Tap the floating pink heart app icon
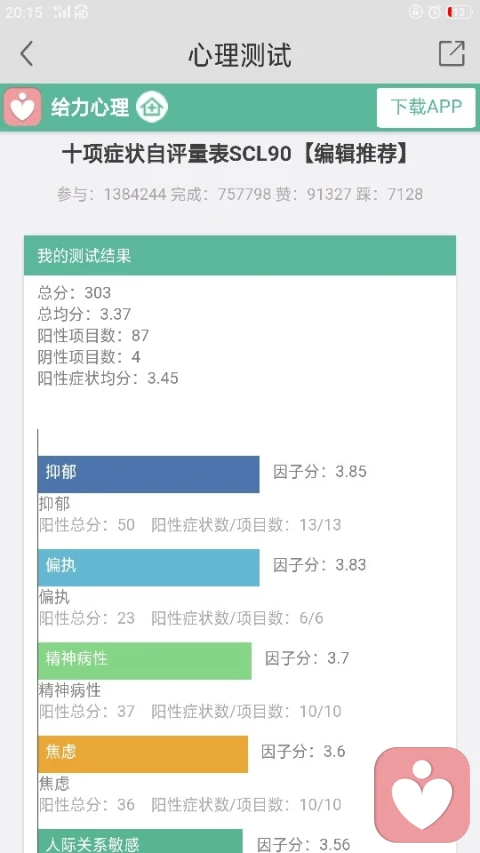This screenshot has width=480, height=853. click(x=422, y=794)
